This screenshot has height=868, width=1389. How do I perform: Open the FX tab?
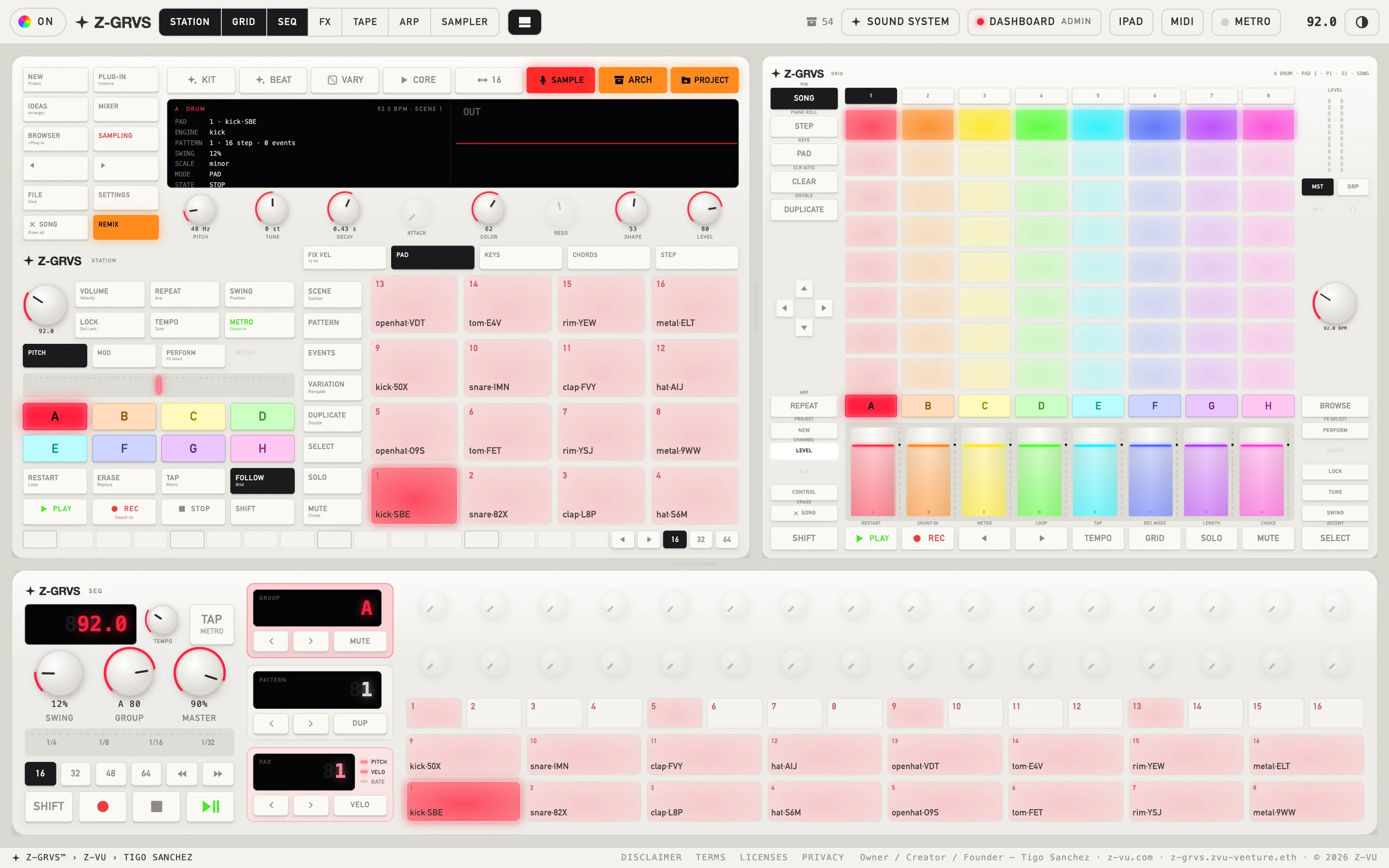[x=325, y=22]
